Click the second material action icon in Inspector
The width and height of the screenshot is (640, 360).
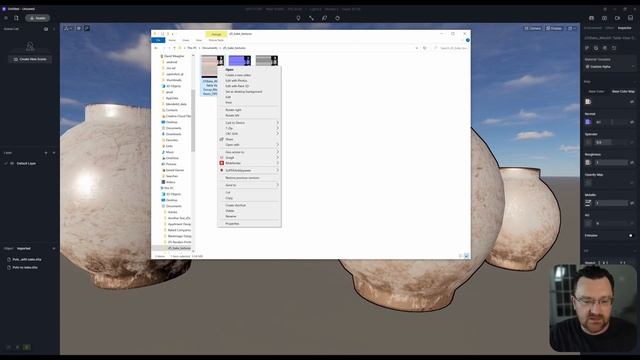pyautogui.click(x=596, y=48)
